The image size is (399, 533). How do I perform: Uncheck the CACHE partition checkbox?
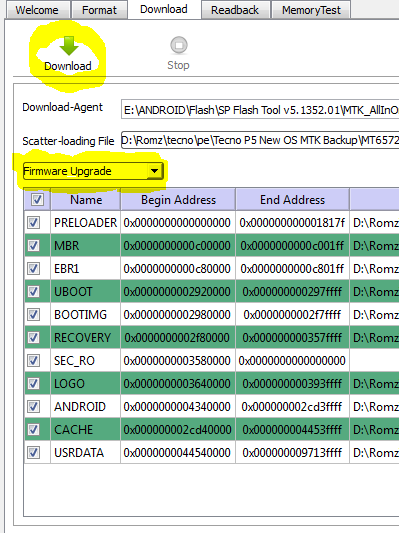coord(34,430)
